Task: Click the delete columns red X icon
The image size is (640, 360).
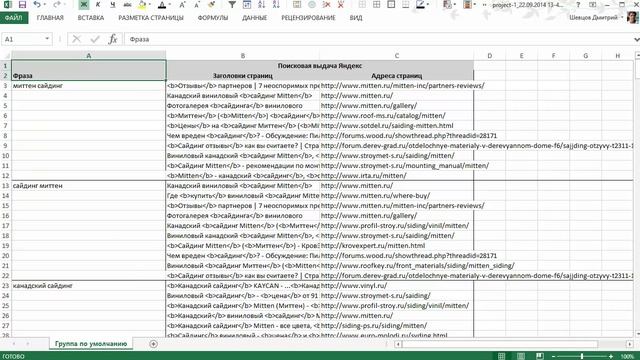Action: [x=341, y=4]
